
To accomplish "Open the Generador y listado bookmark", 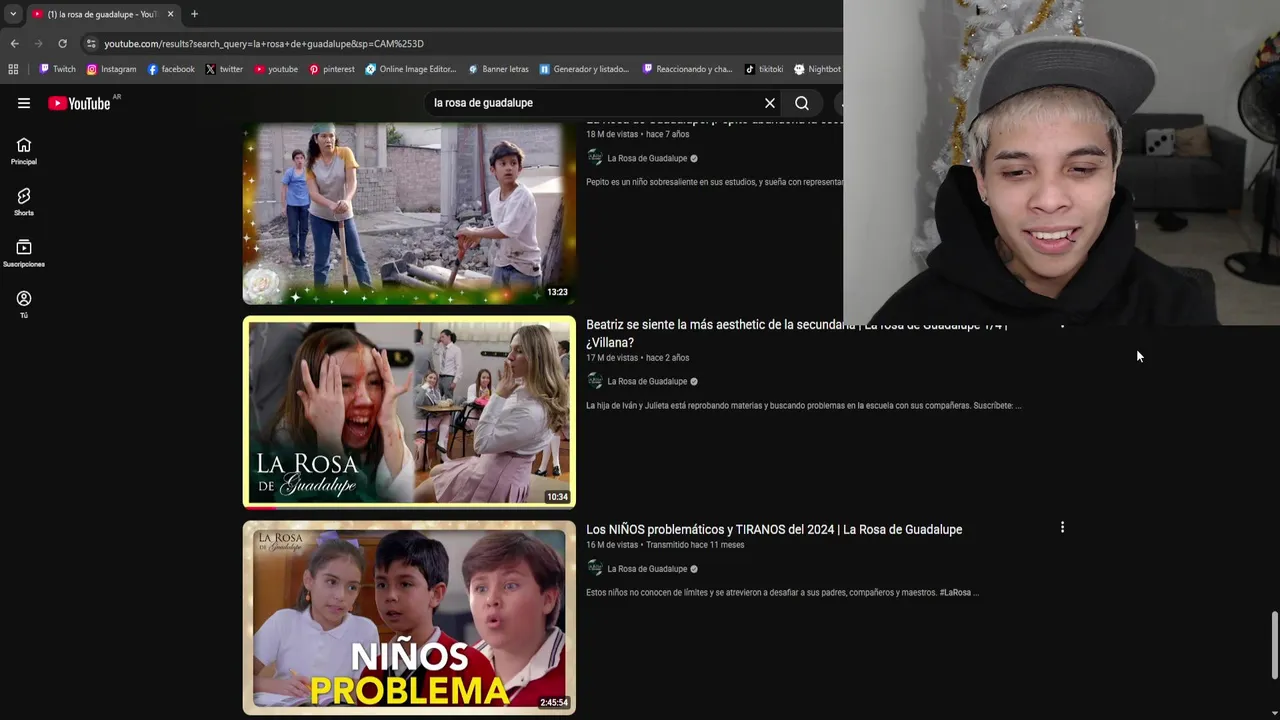I will (584, 69).
